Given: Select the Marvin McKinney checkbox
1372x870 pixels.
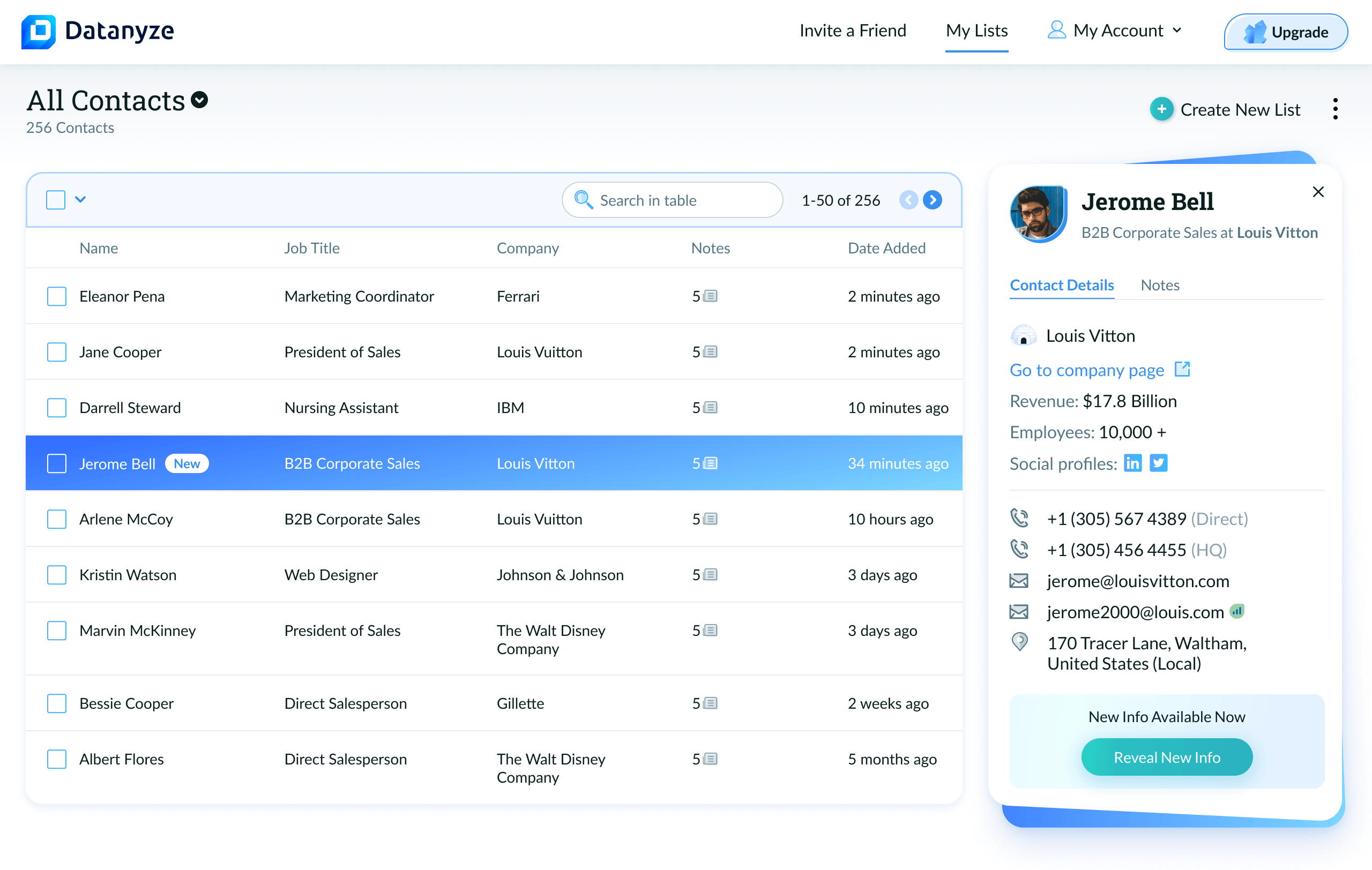Looking at the screenshot, I should [x=56, y=631].
